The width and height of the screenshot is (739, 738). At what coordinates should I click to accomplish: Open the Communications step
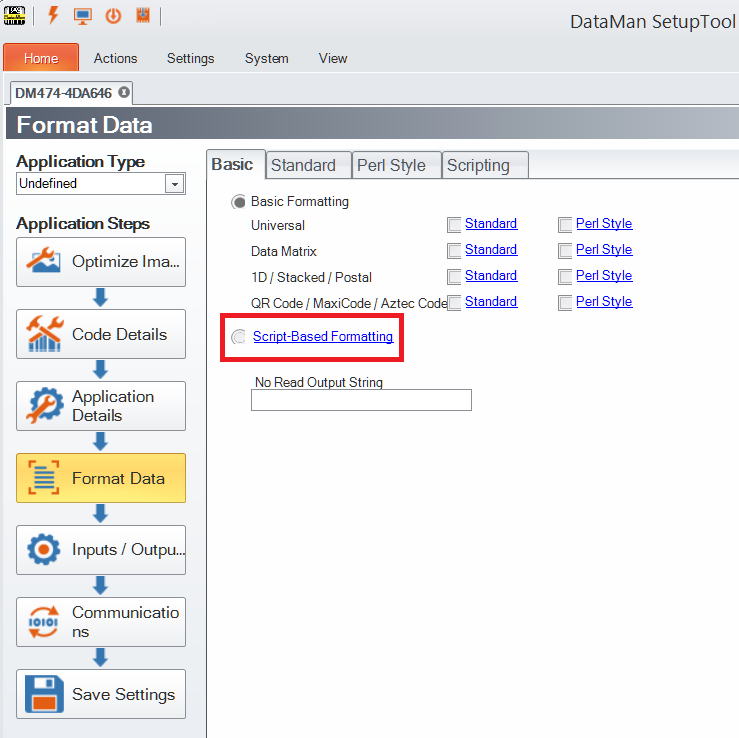(101, 622)
